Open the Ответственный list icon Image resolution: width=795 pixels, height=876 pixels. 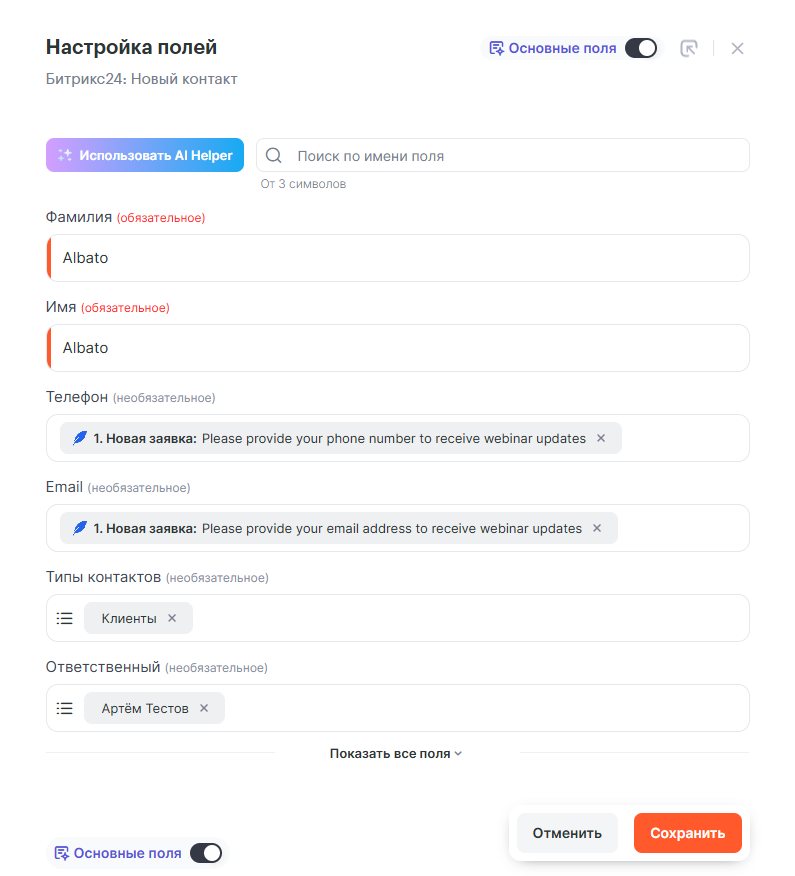pos(65,708)
